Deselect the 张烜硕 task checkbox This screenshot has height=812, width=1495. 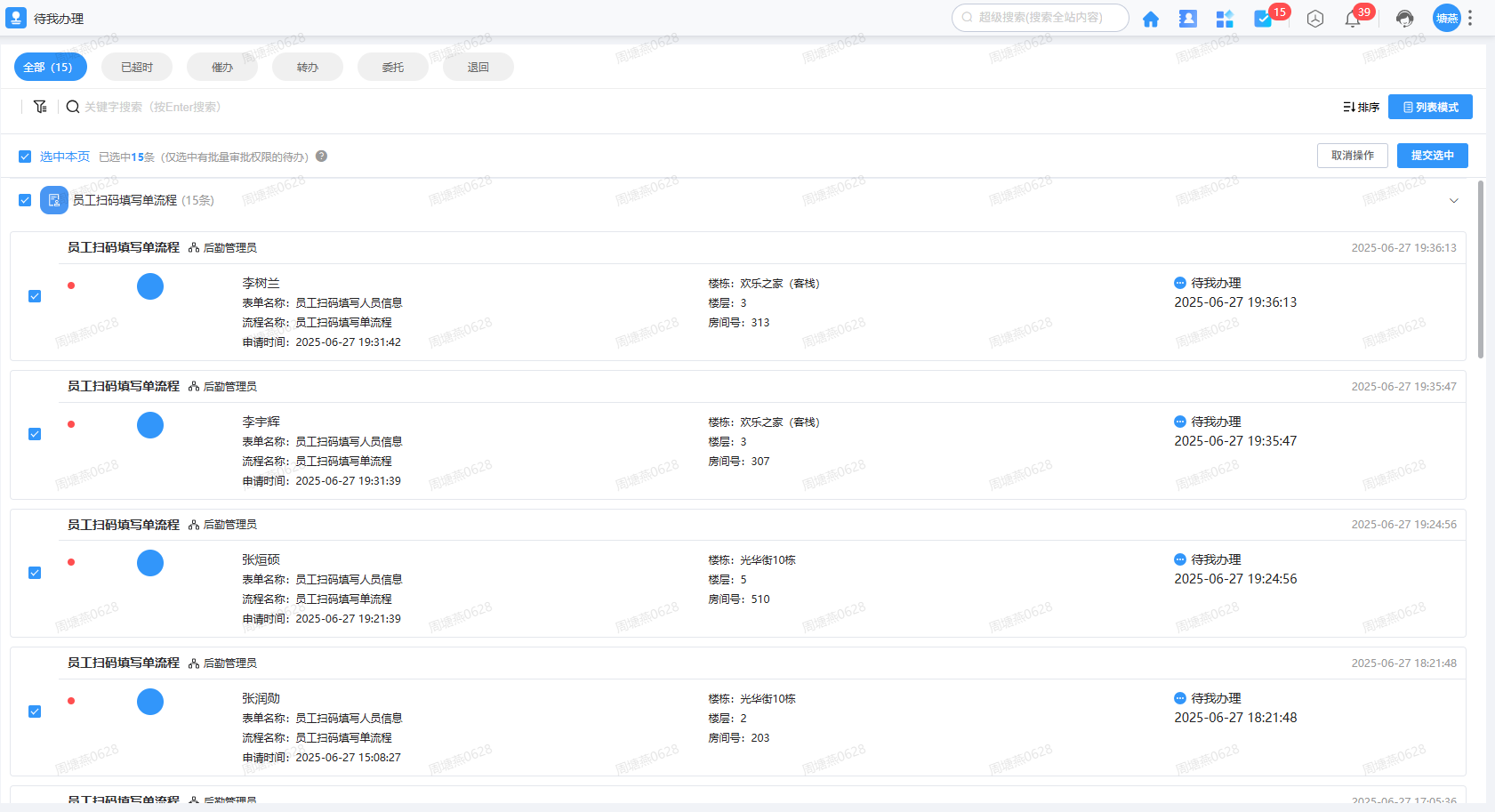click(x=35, y=573)
